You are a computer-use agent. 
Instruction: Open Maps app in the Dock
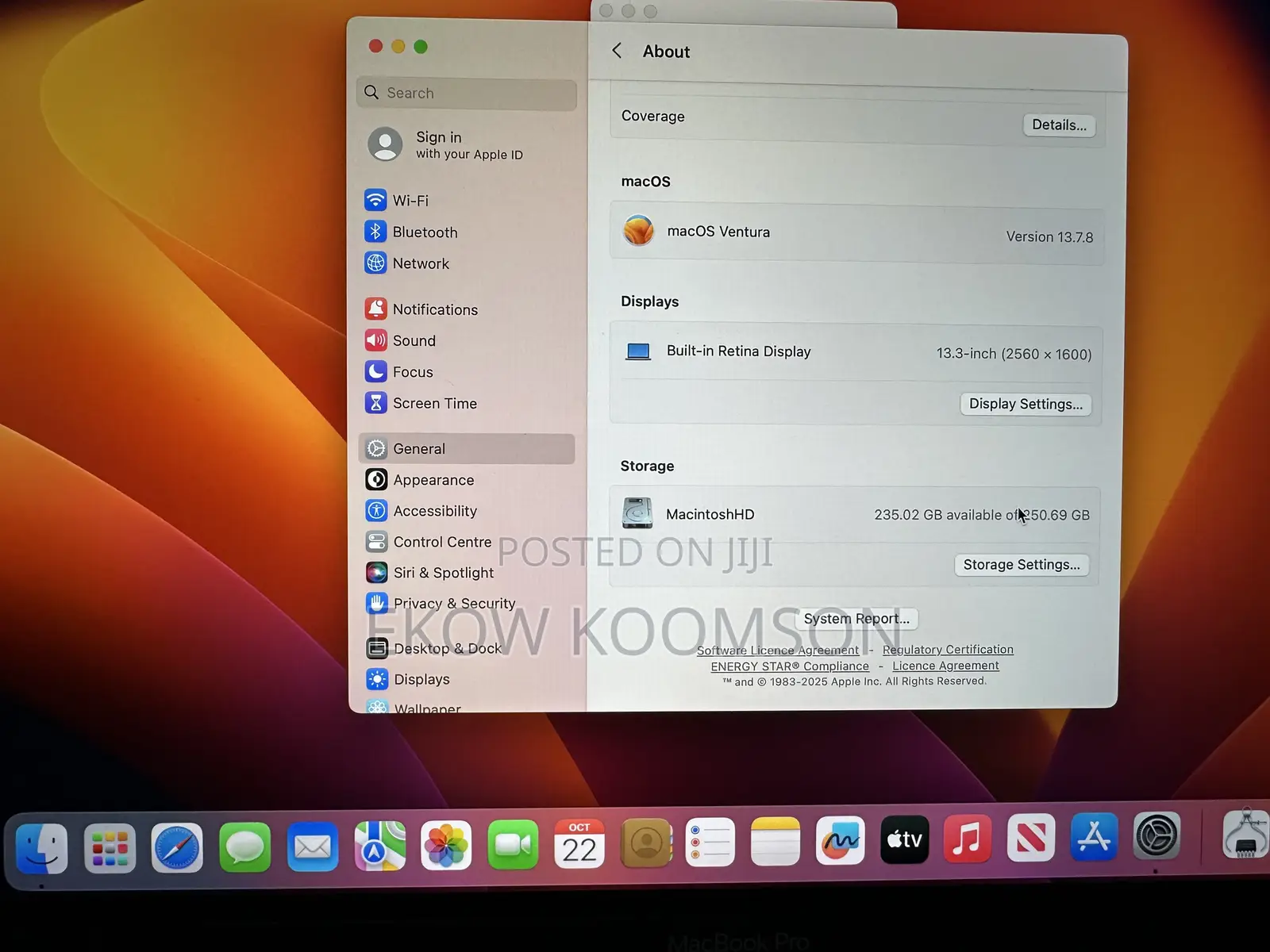coord(379,846)
